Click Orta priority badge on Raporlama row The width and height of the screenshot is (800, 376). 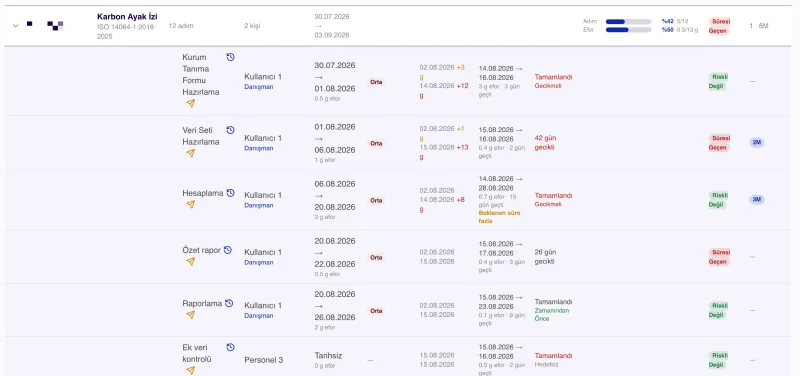pyautogui.click(x=376, y=311)
